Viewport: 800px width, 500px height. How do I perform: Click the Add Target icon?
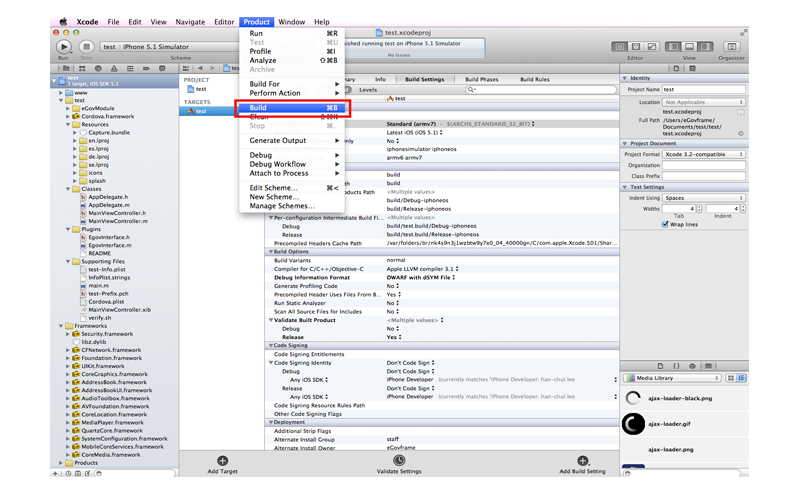point(222,461)
